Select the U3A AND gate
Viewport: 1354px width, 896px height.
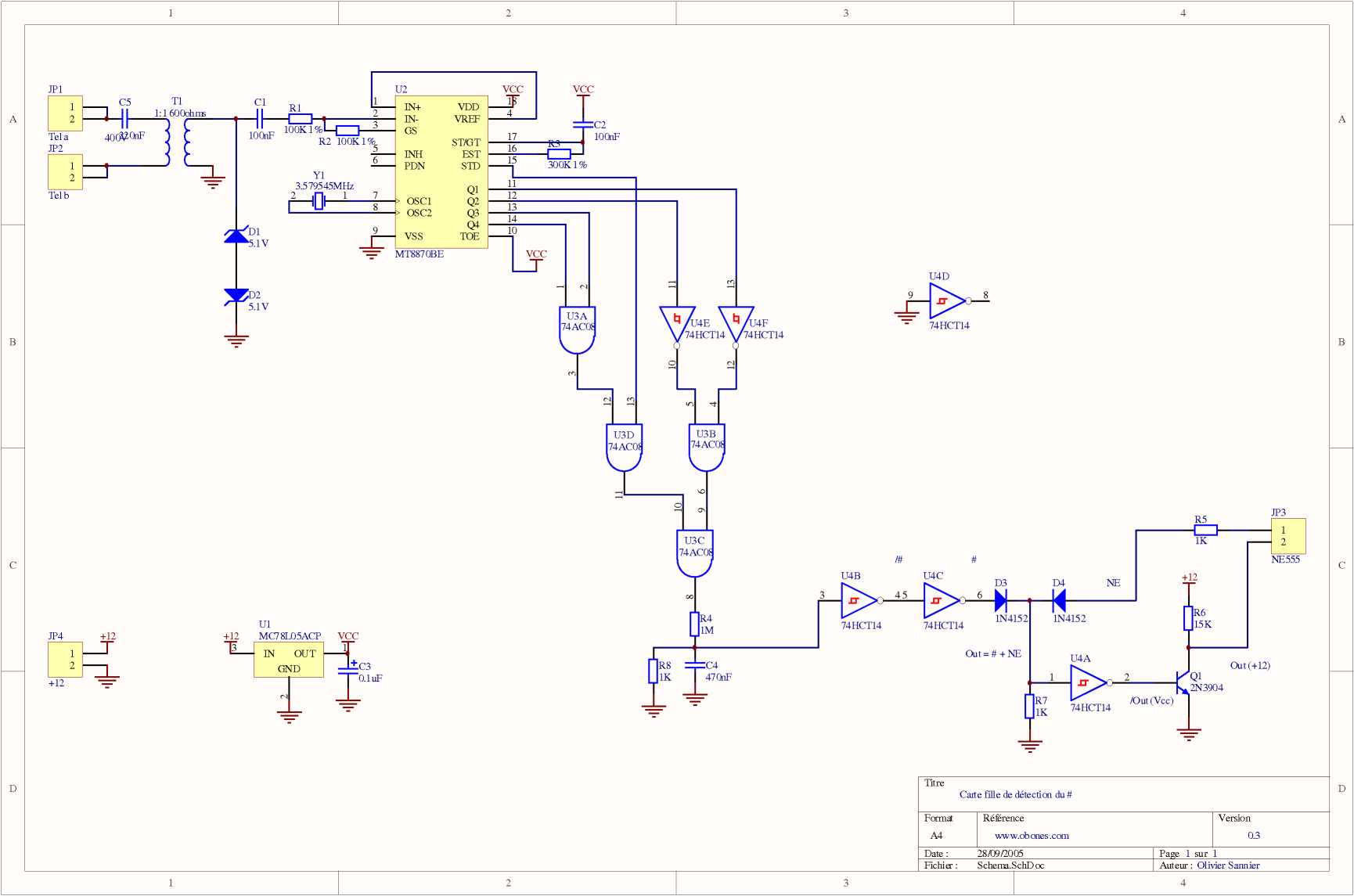pos(577,329)
